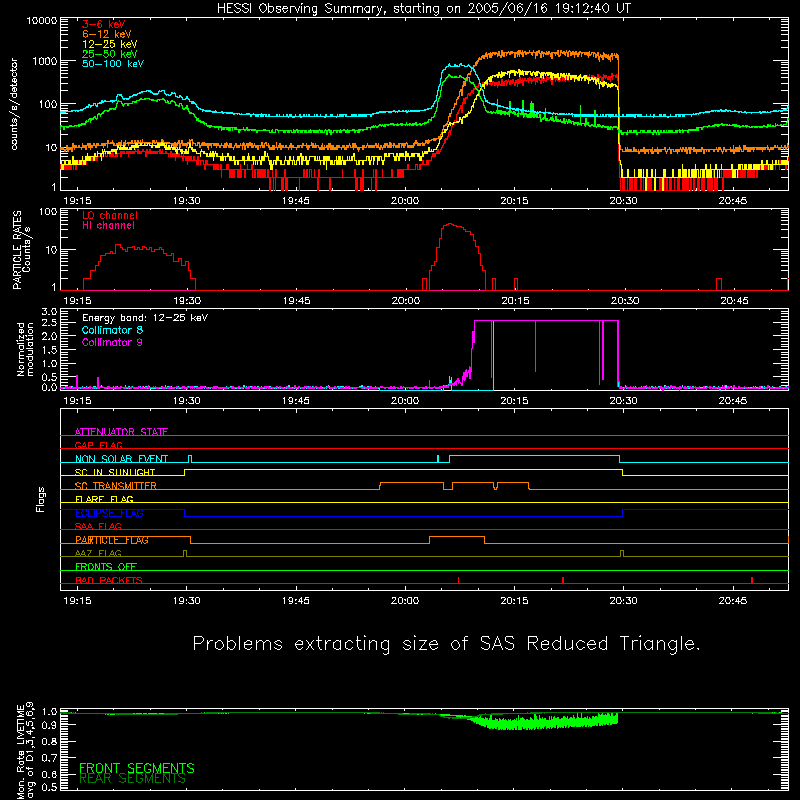
Task: Click the HESSI Observing Summary title text
Action: (424, 8)
